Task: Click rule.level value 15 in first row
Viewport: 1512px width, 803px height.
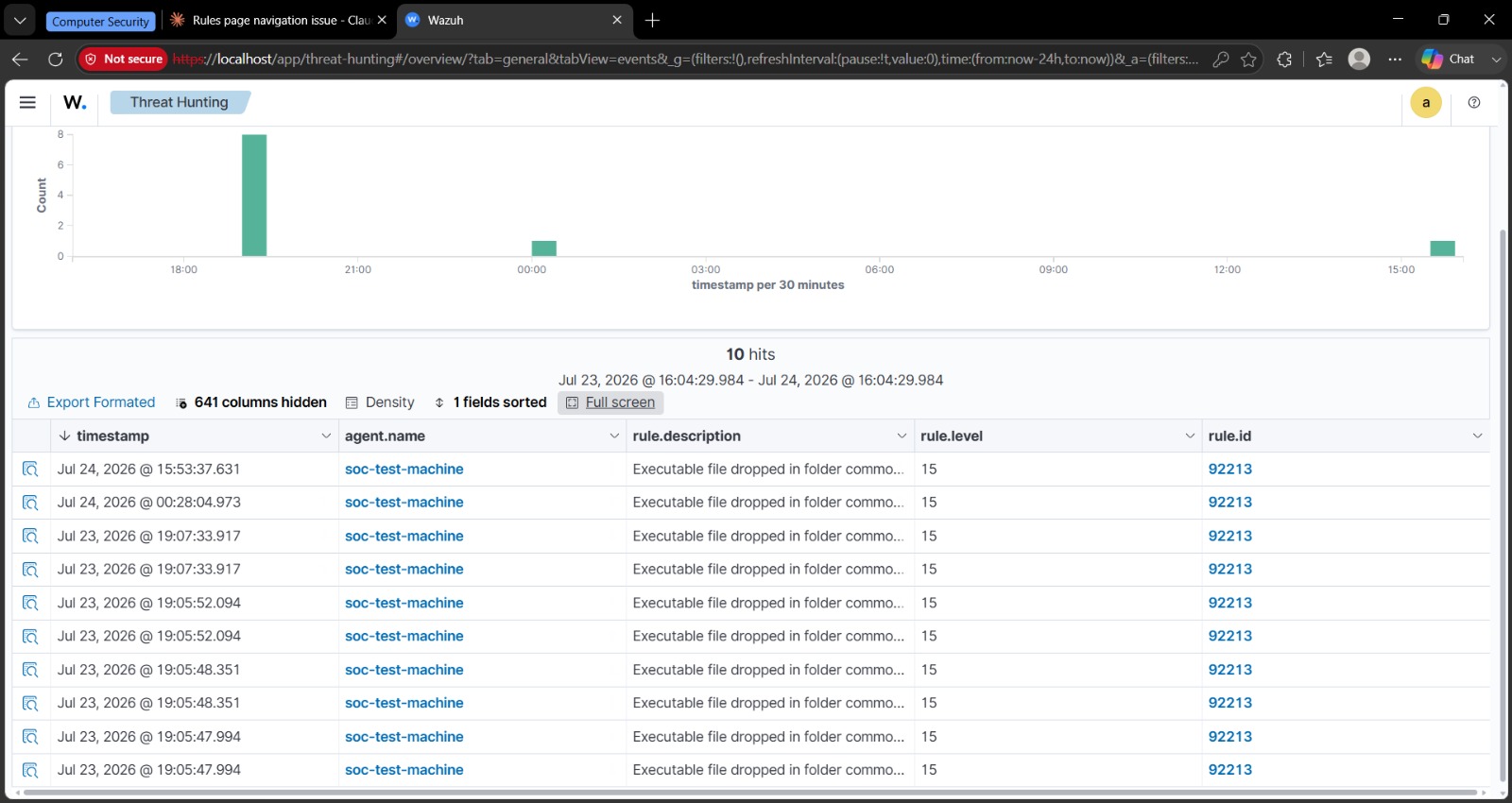Action: [x=929, y=470]
